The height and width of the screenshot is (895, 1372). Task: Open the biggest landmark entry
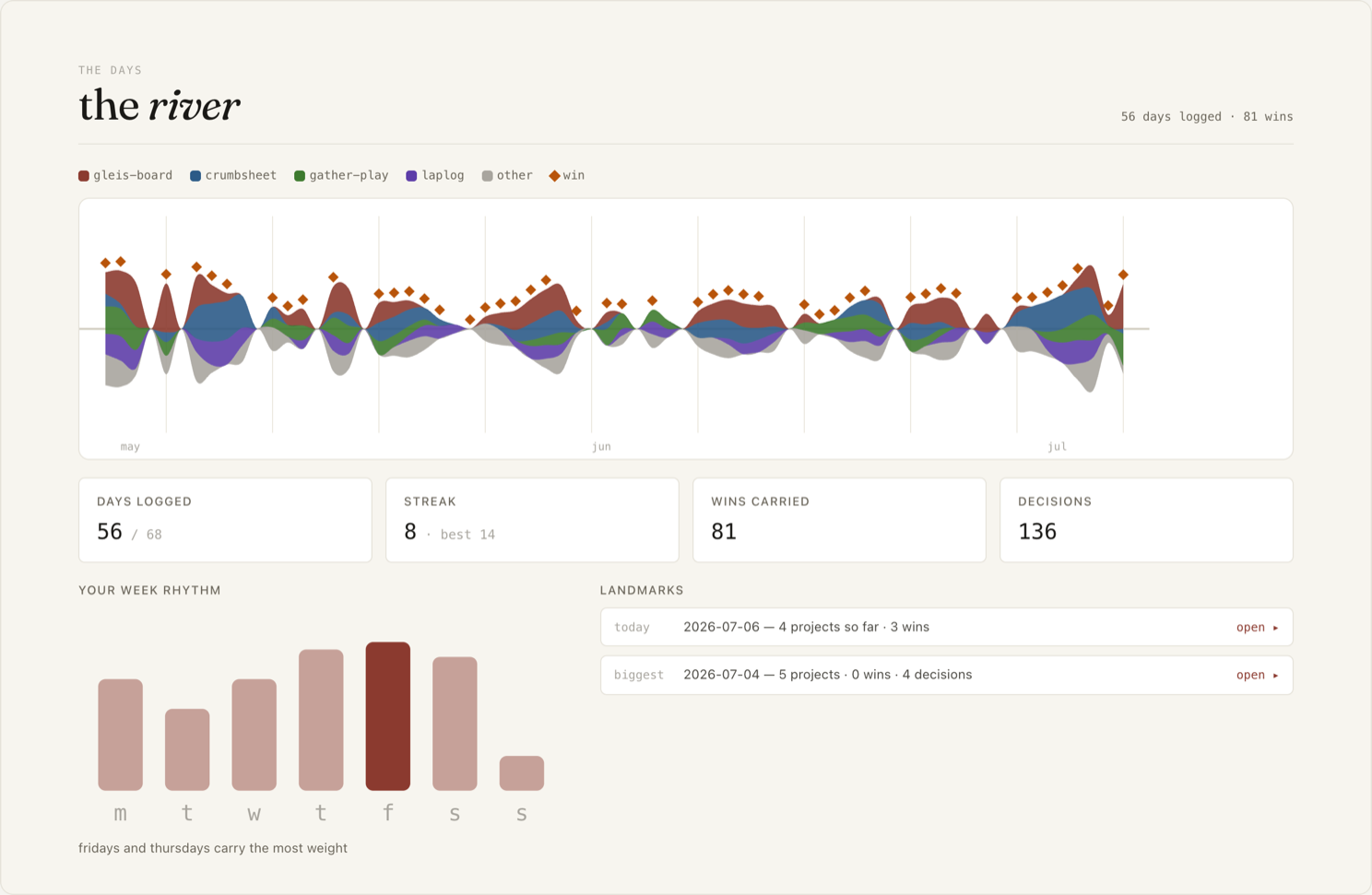click(946, 675)
